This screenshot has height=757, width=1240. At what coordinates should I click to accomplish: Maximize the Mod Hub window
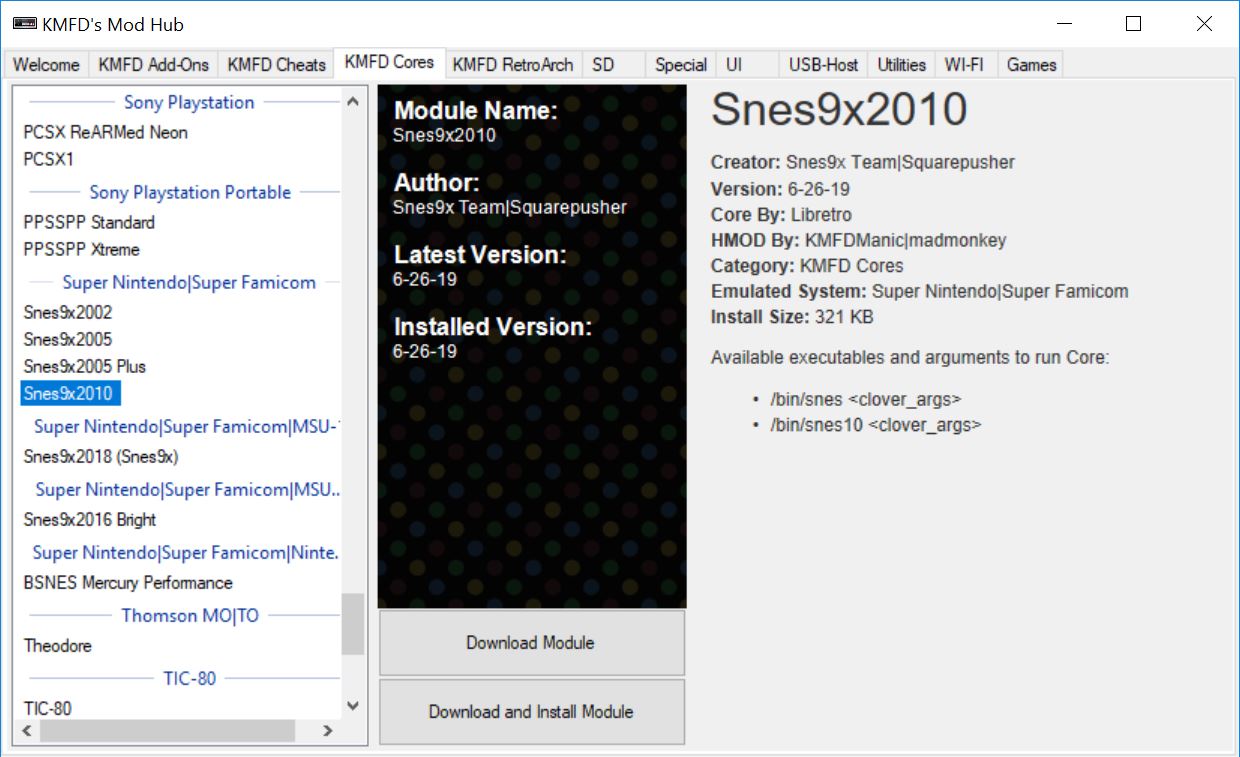[1133, 24]
